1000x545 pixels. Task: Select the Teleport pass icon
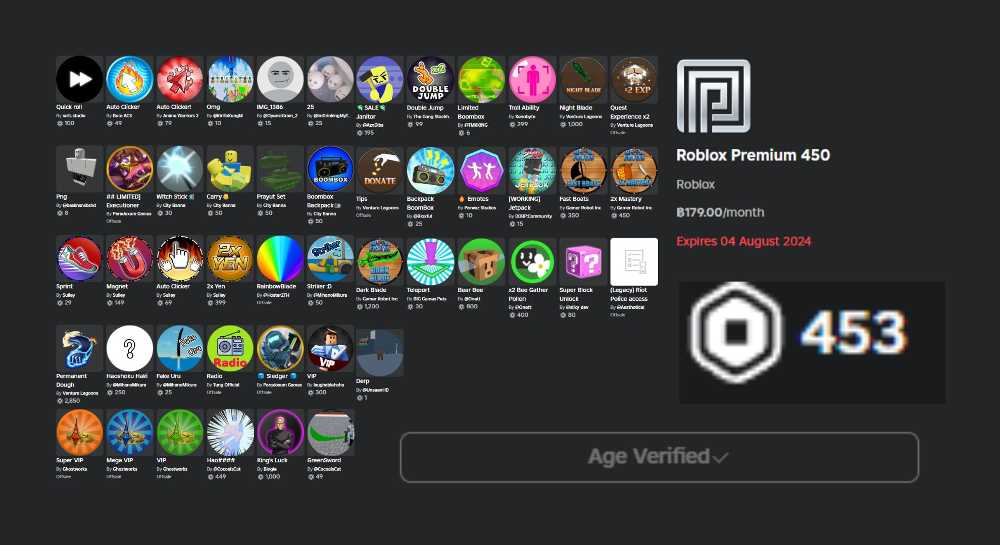[430, 262]
